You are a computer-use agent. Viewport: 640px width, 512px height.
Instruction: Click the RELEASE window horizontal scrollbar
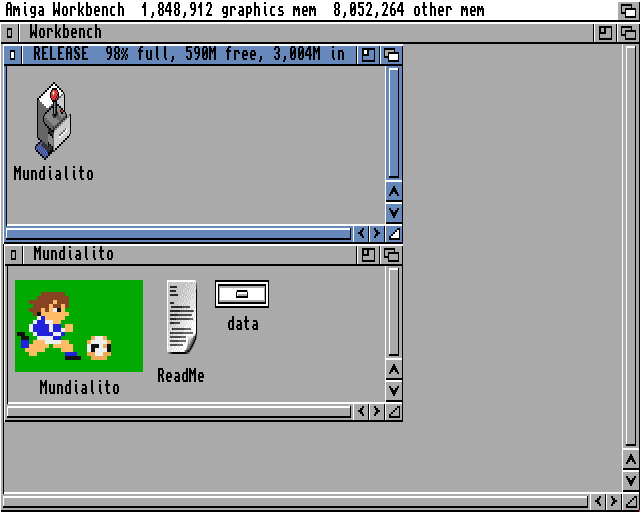click(179, 234)
